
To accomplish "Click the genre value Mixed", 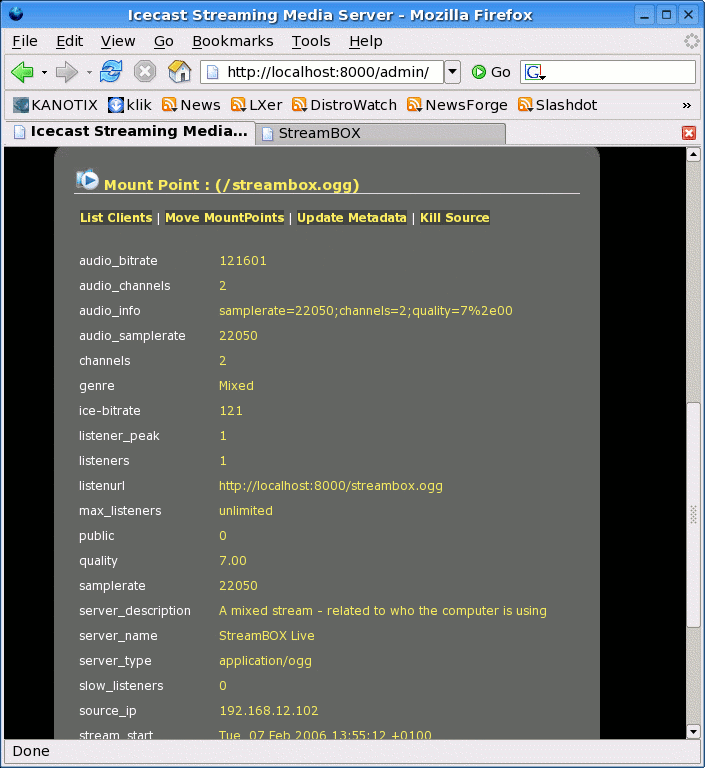I will pyautogui.click(x=236, y=385).
